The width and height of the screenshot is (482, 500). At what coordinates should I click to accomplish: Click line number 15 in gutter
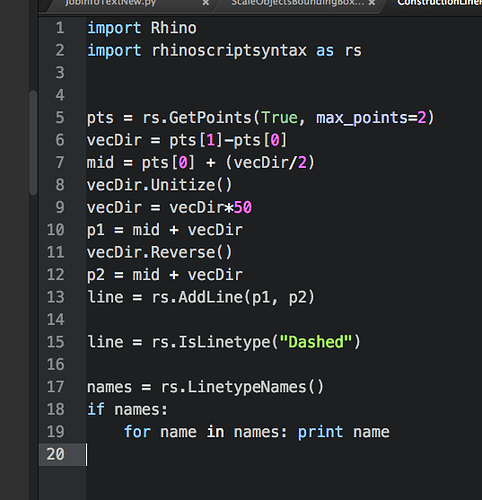pos(55,342)
